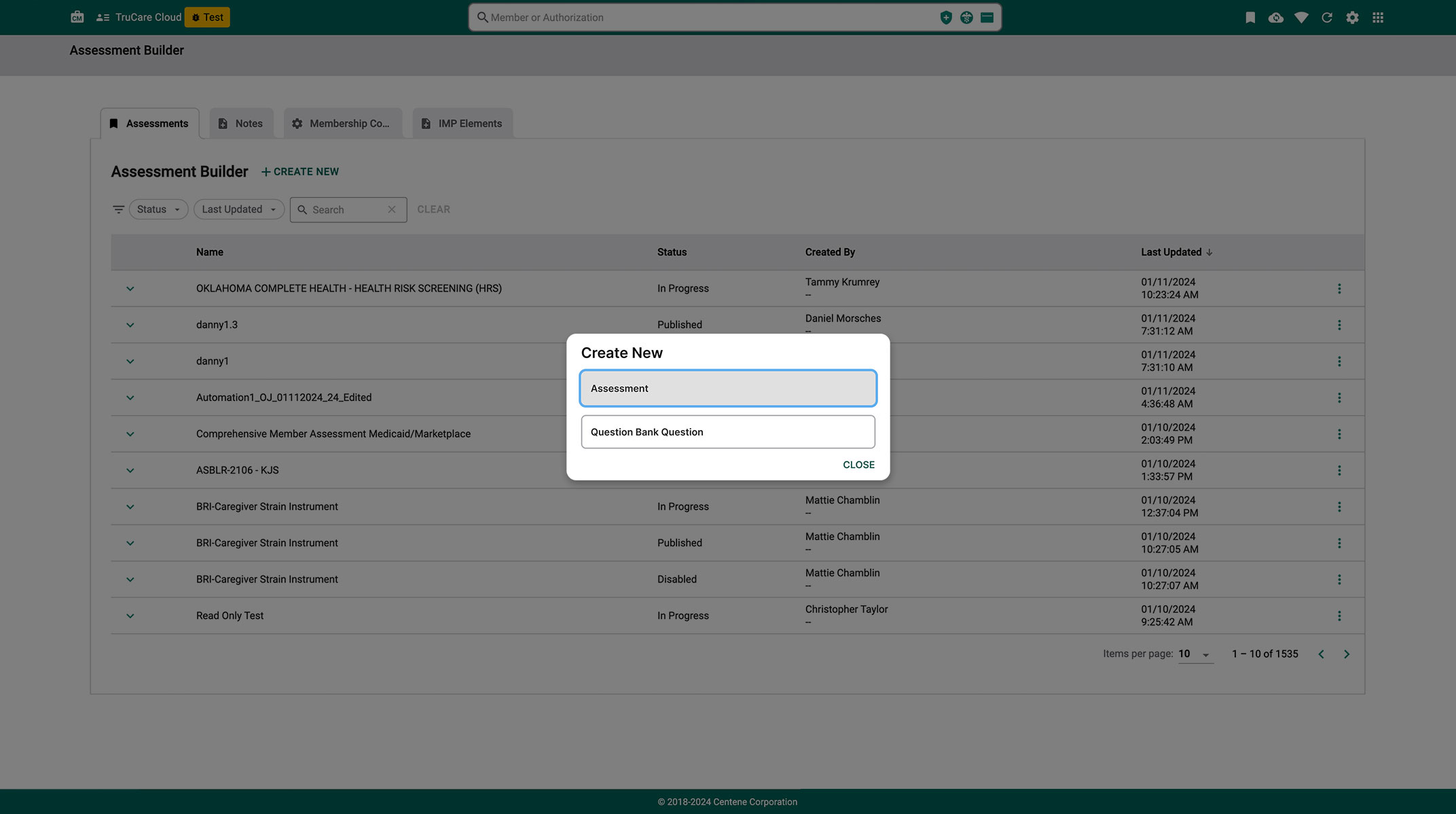Open actions menu for the Published BRI-Caregiver row

coord(1339,543)
